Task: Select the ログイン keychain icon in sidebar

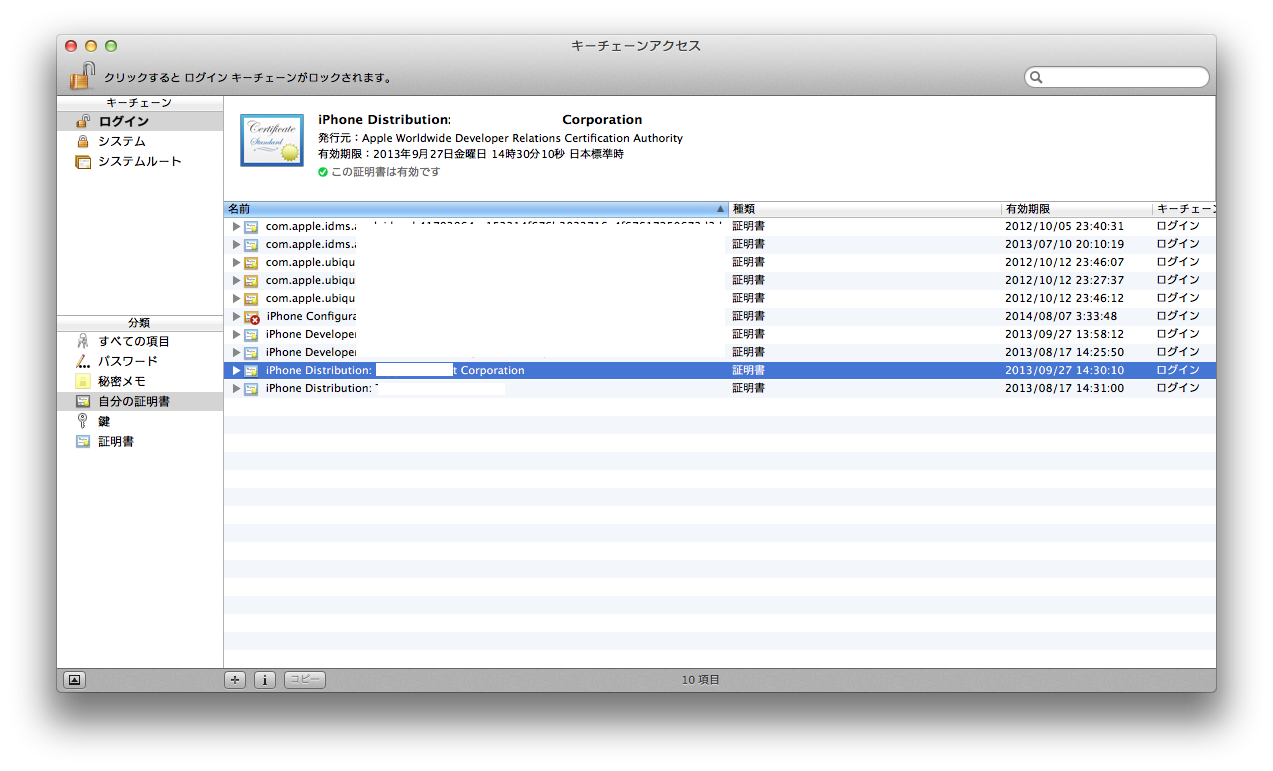Action: tap(83, 121)
